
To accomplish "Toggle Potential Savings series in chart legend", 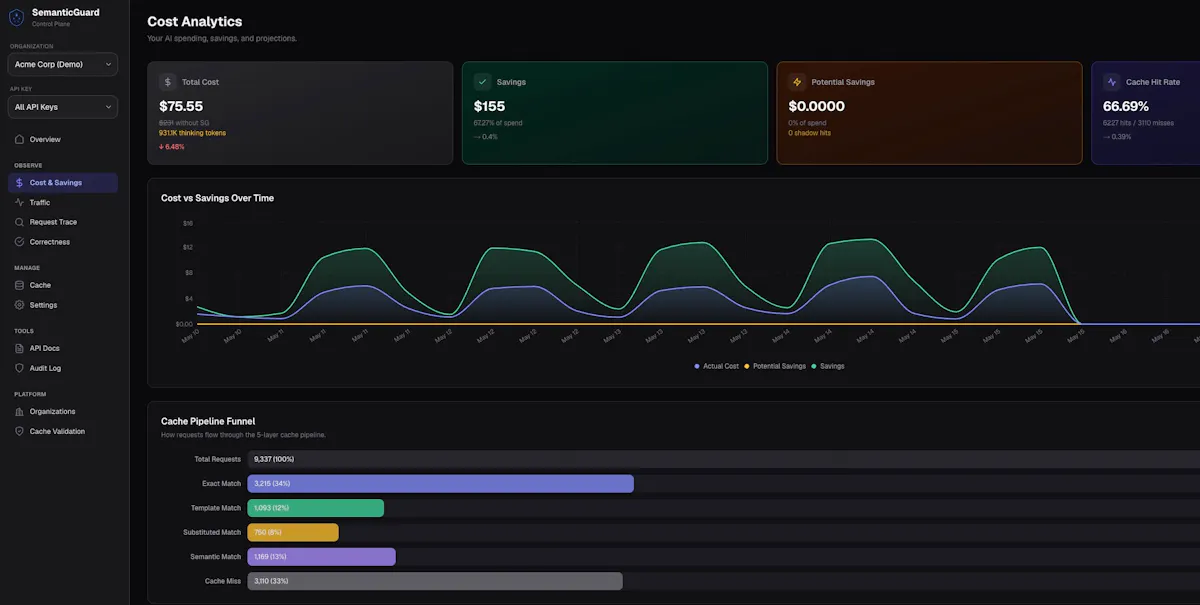I will click(x=775, y=366).
